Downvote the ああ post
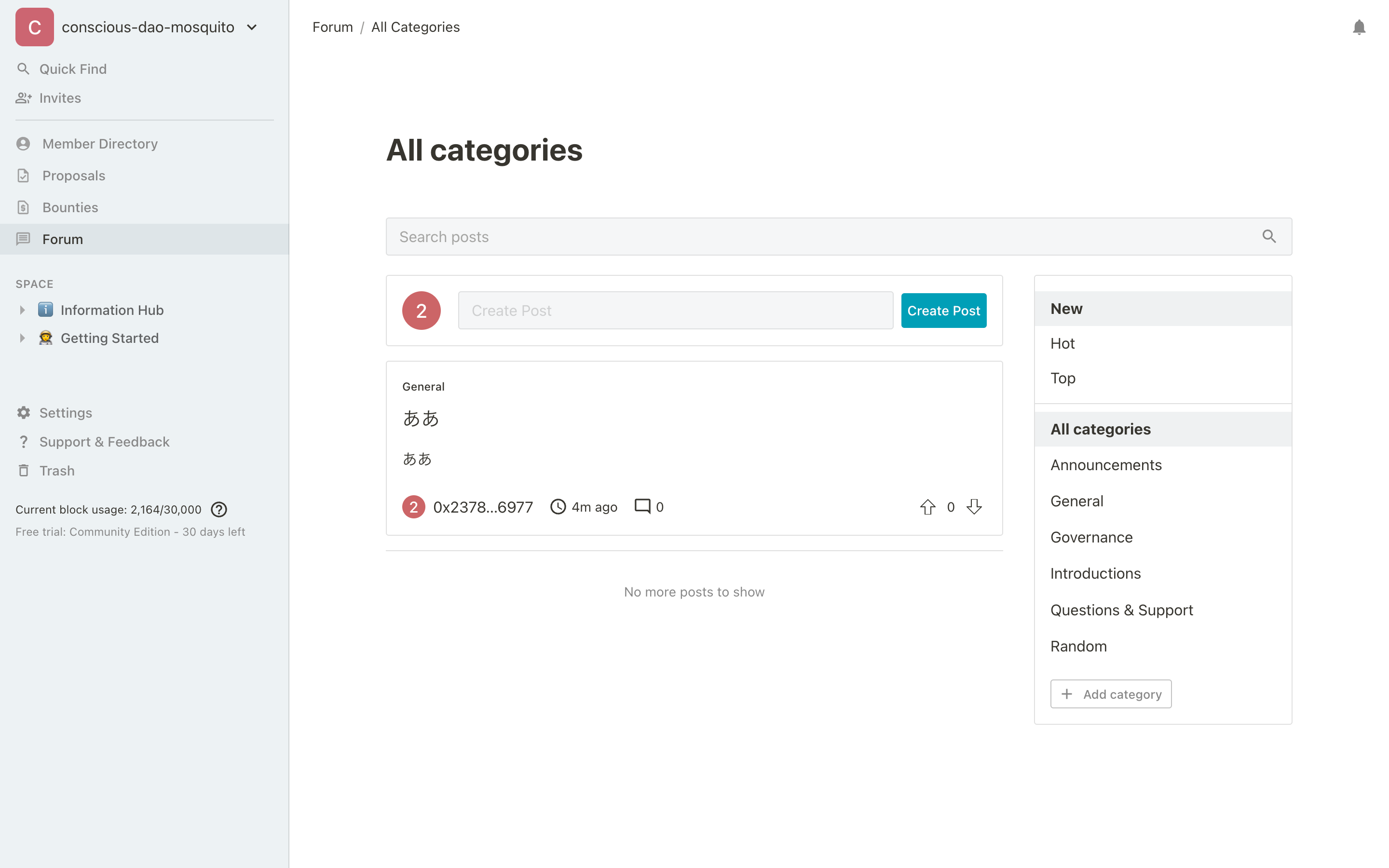The width and height of the screenshot is (1389, 868). coord(974,507)
